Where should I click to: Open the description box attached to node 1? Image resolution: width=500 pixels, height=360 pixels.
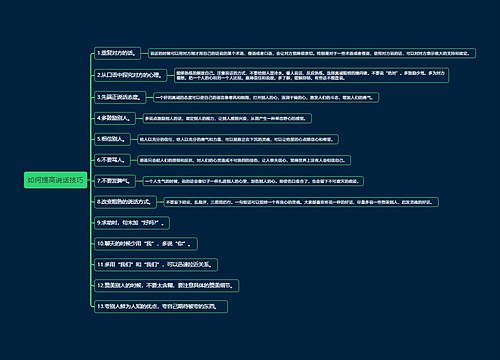312,53
